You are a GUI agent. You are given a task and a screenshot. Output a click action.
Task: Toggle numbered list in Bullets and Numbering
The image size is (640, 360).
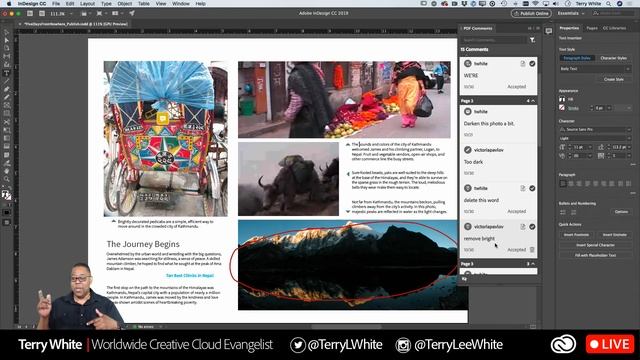tap(573, 212)
